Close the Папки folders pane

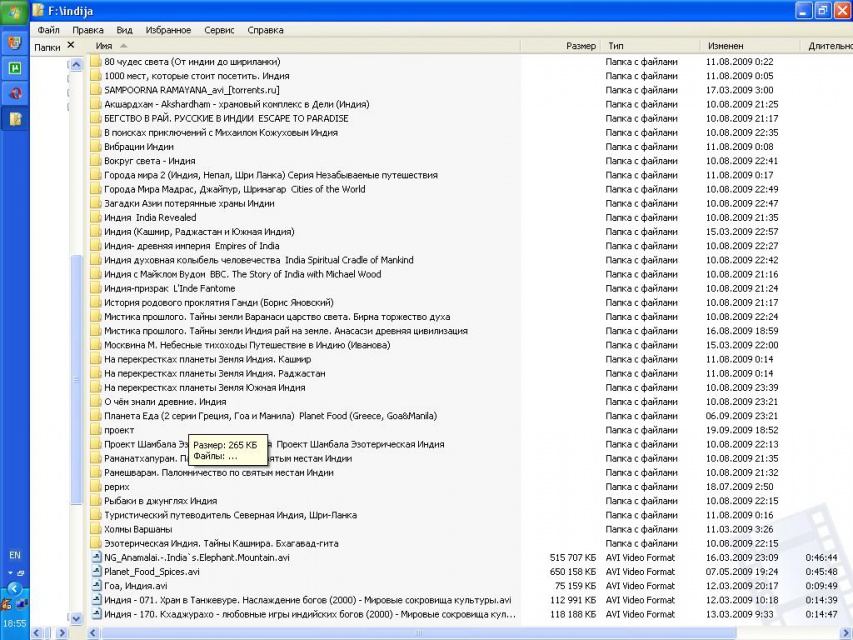[x=71, y=46]
